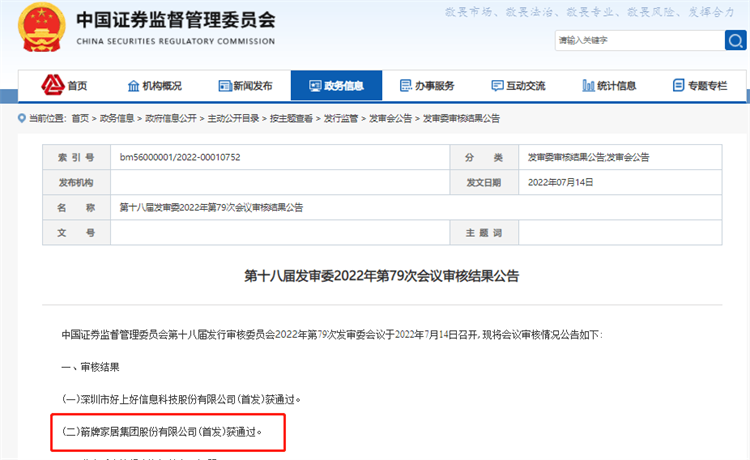Open the 新闻发布 navigation tab
750x460 pixels.
click(x=245, y=86)
